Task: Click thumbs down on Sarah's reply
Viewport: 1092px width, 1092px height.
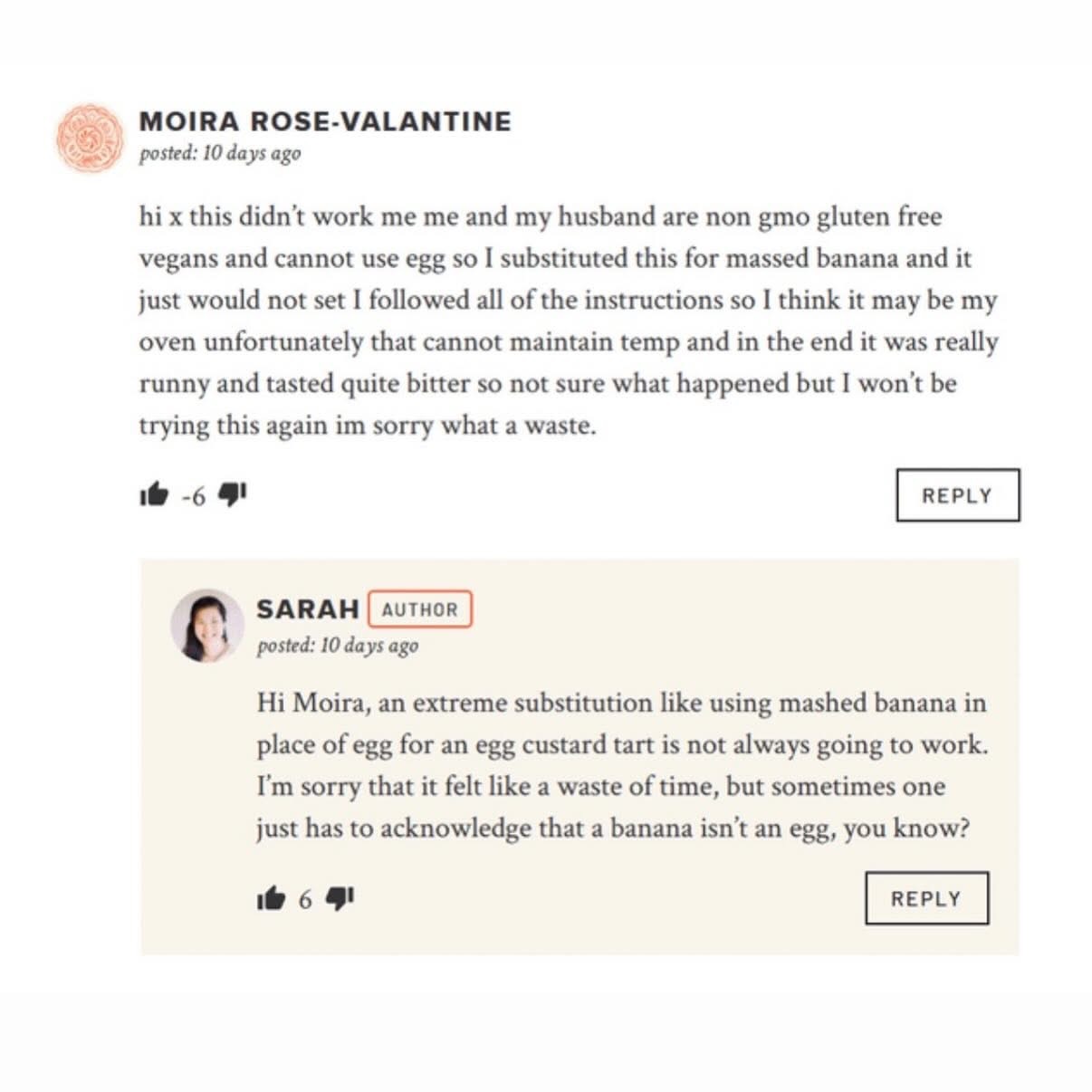Action: point(340,898)
